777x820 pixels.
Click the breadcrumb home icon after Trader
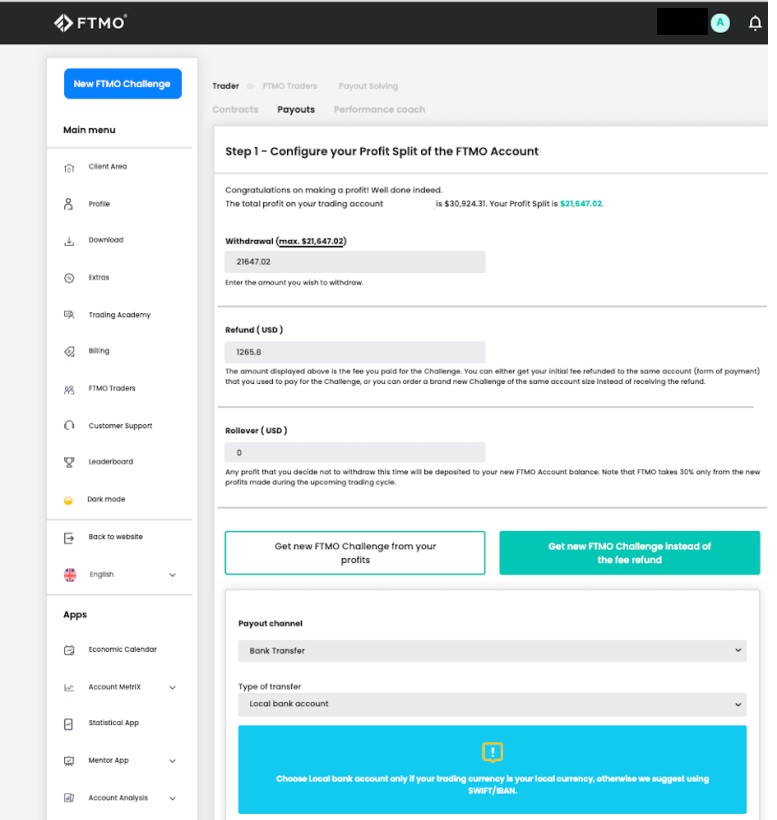(250, 86)
